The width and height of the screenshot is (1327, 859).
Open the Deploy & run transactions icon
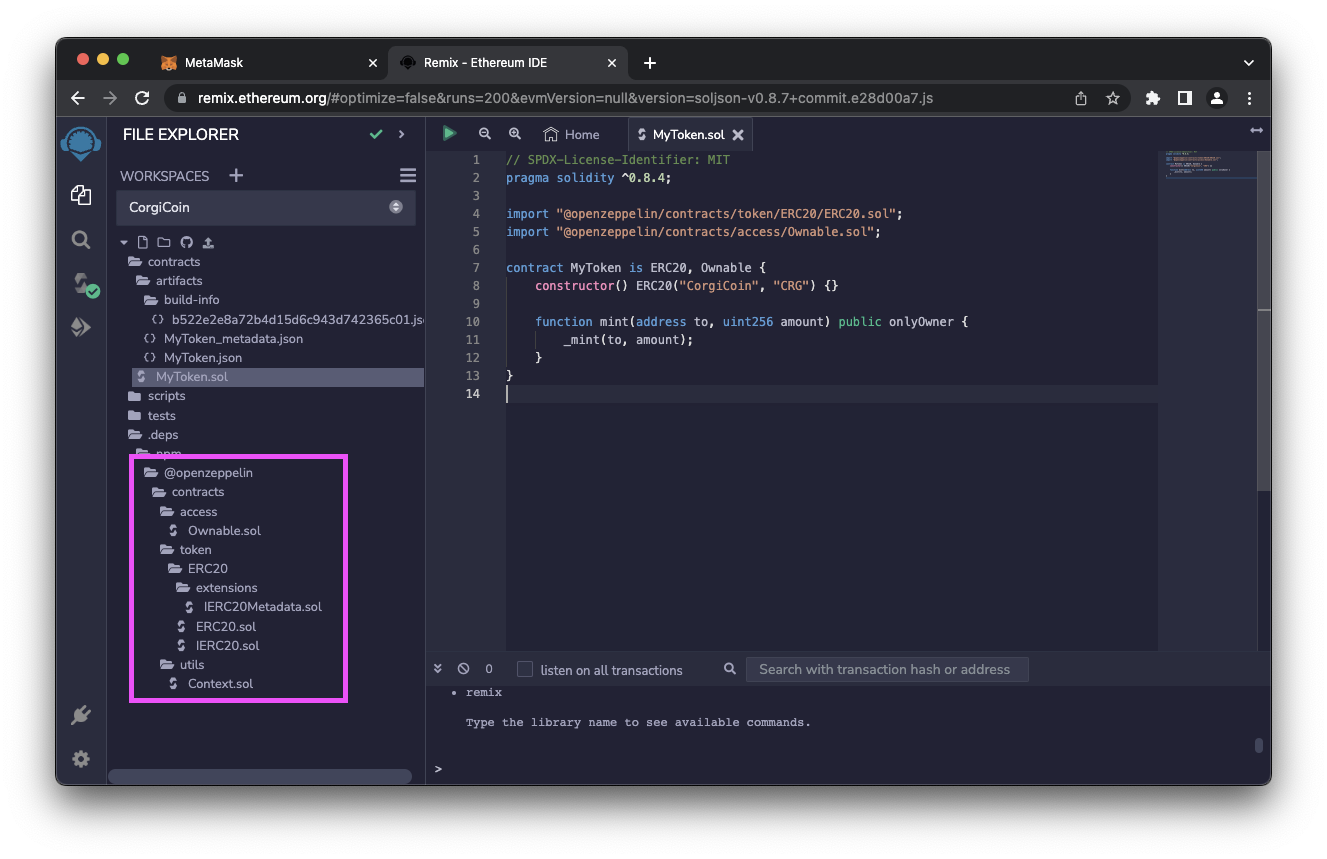81,327
